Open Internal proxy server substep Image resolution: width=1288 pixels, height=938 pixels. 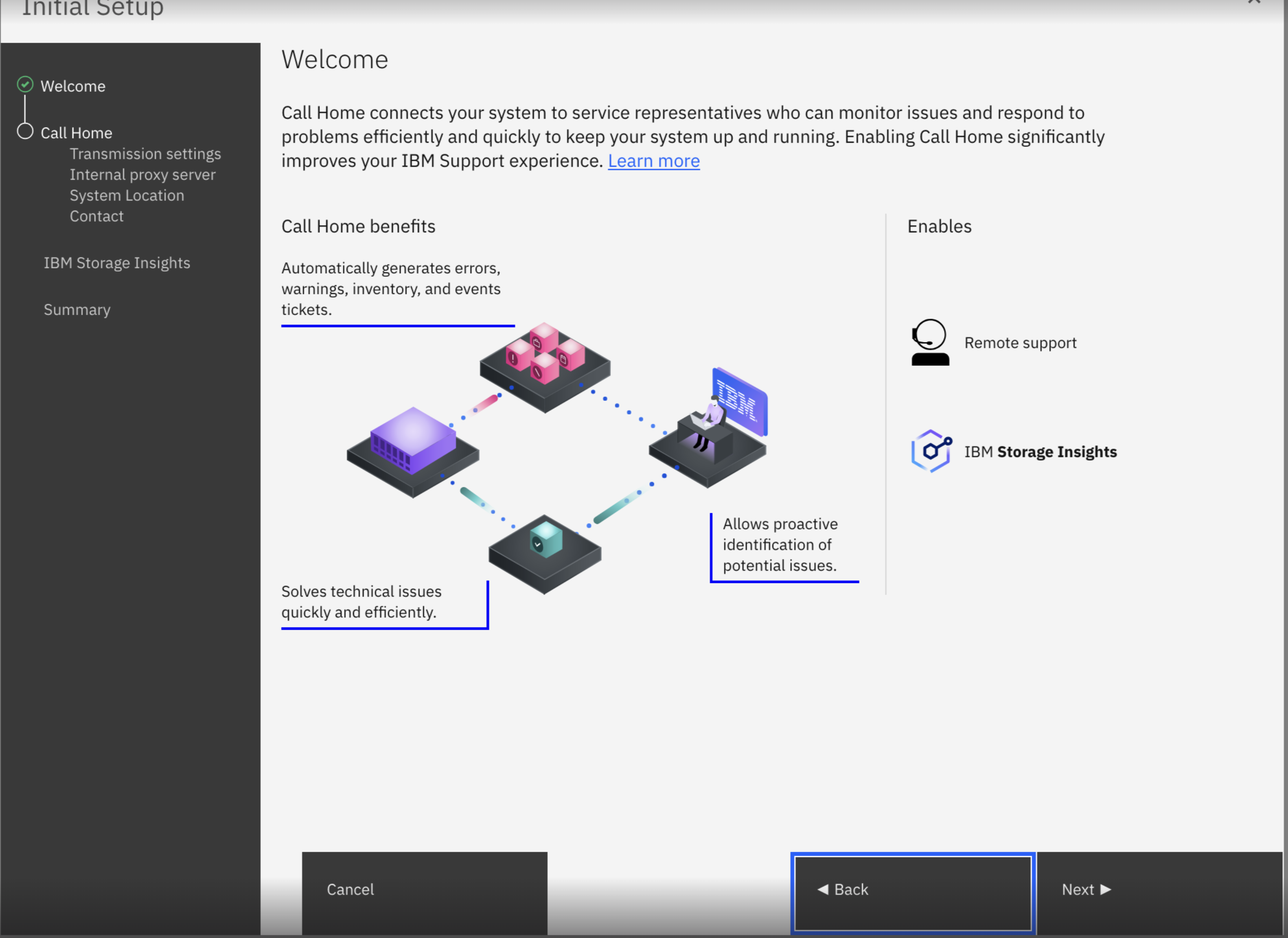142,175
